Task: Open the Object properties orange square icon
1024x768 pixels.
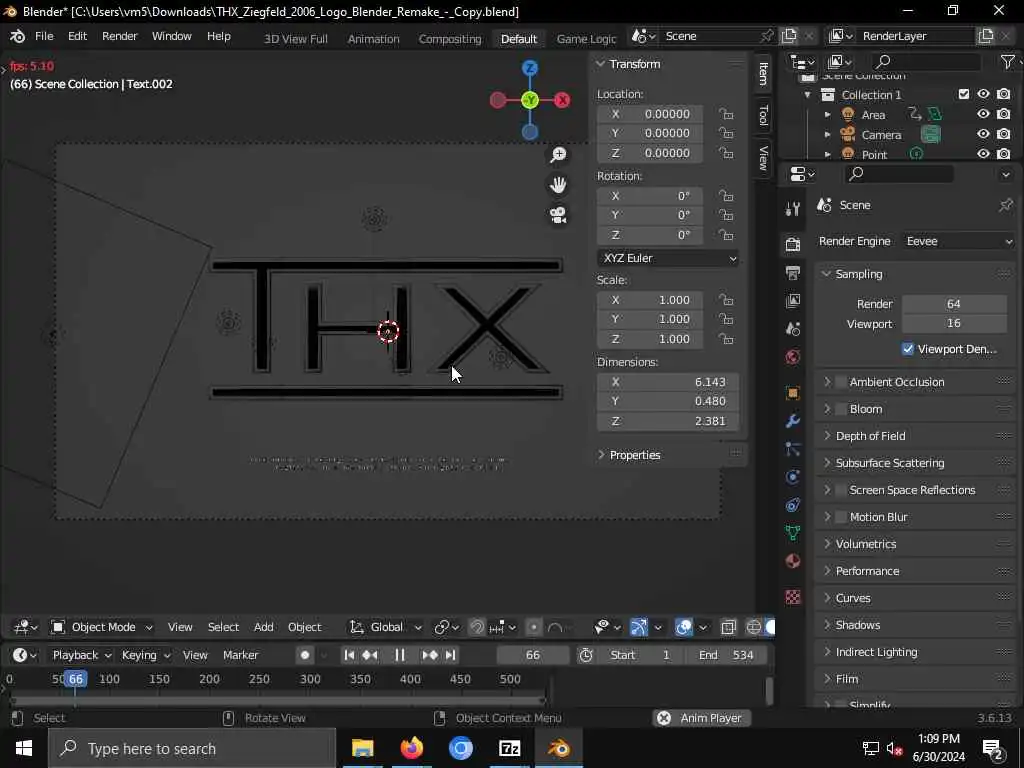Action: 793,393
